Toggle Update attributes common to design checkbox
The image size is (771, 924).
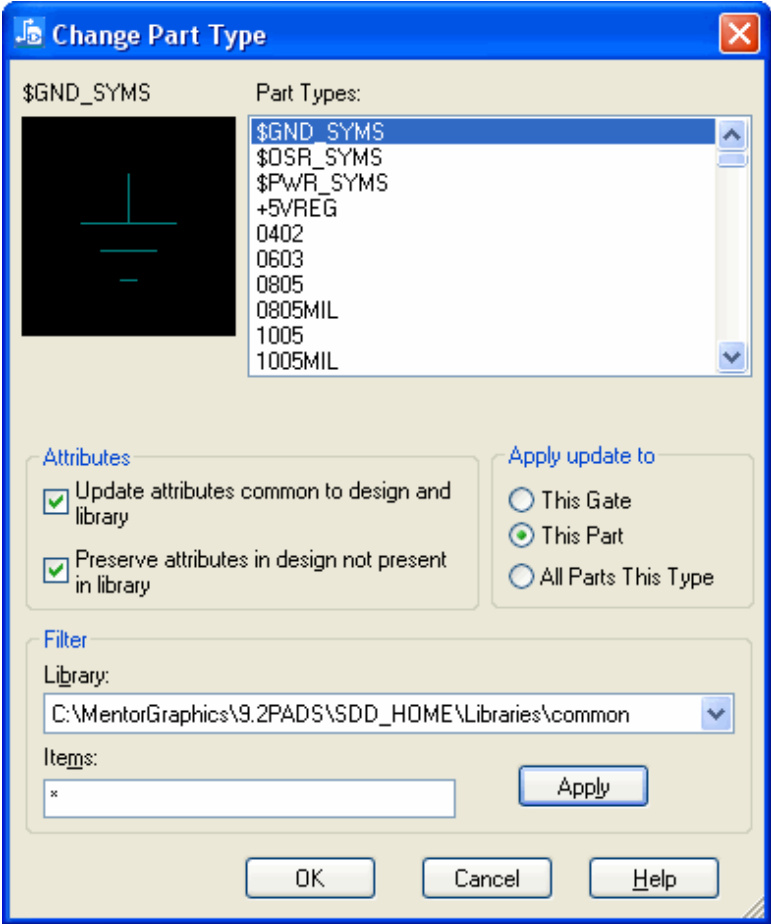56,504
